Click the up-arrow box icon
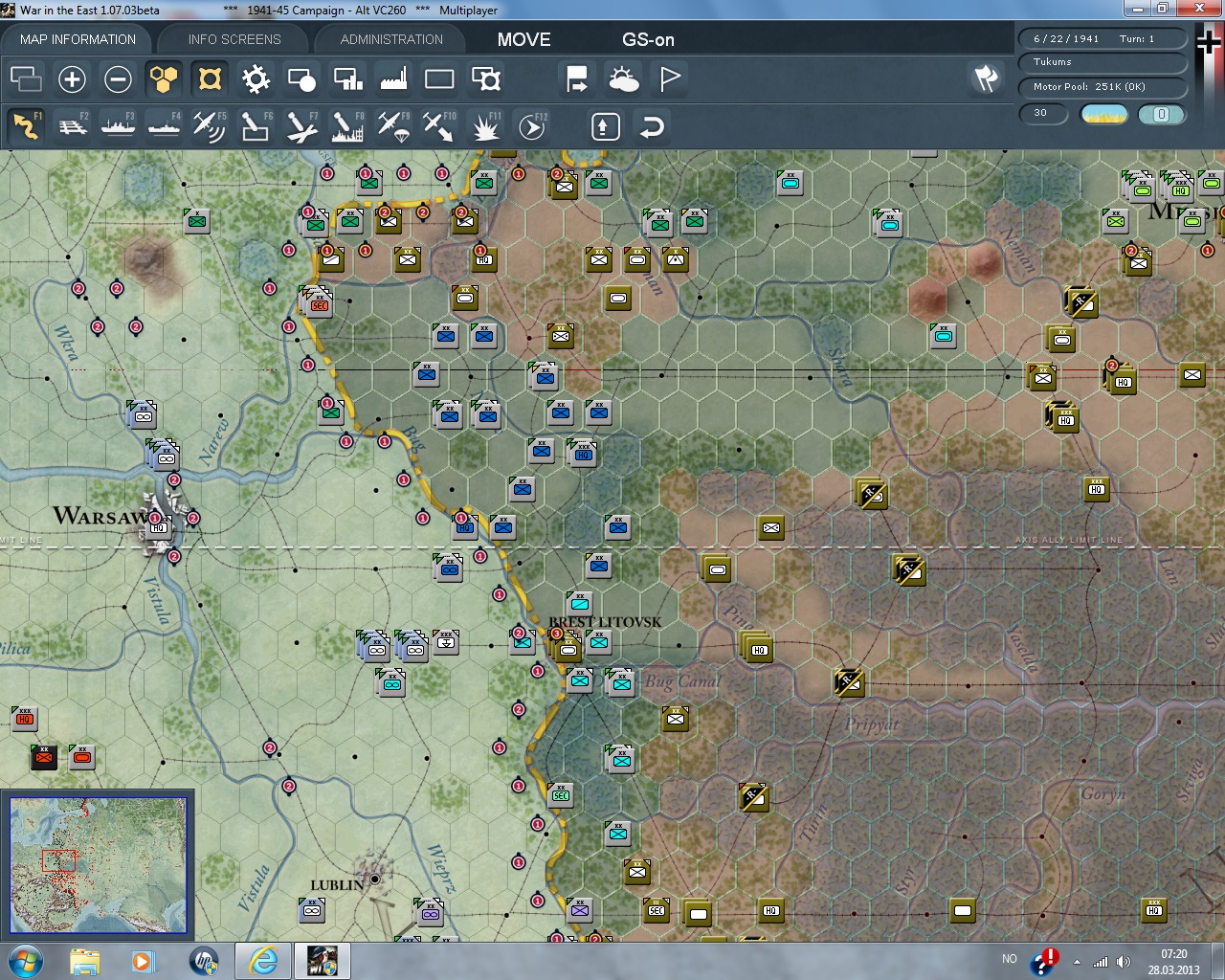Screen dimensions: 1225x980 coord(606,126)
